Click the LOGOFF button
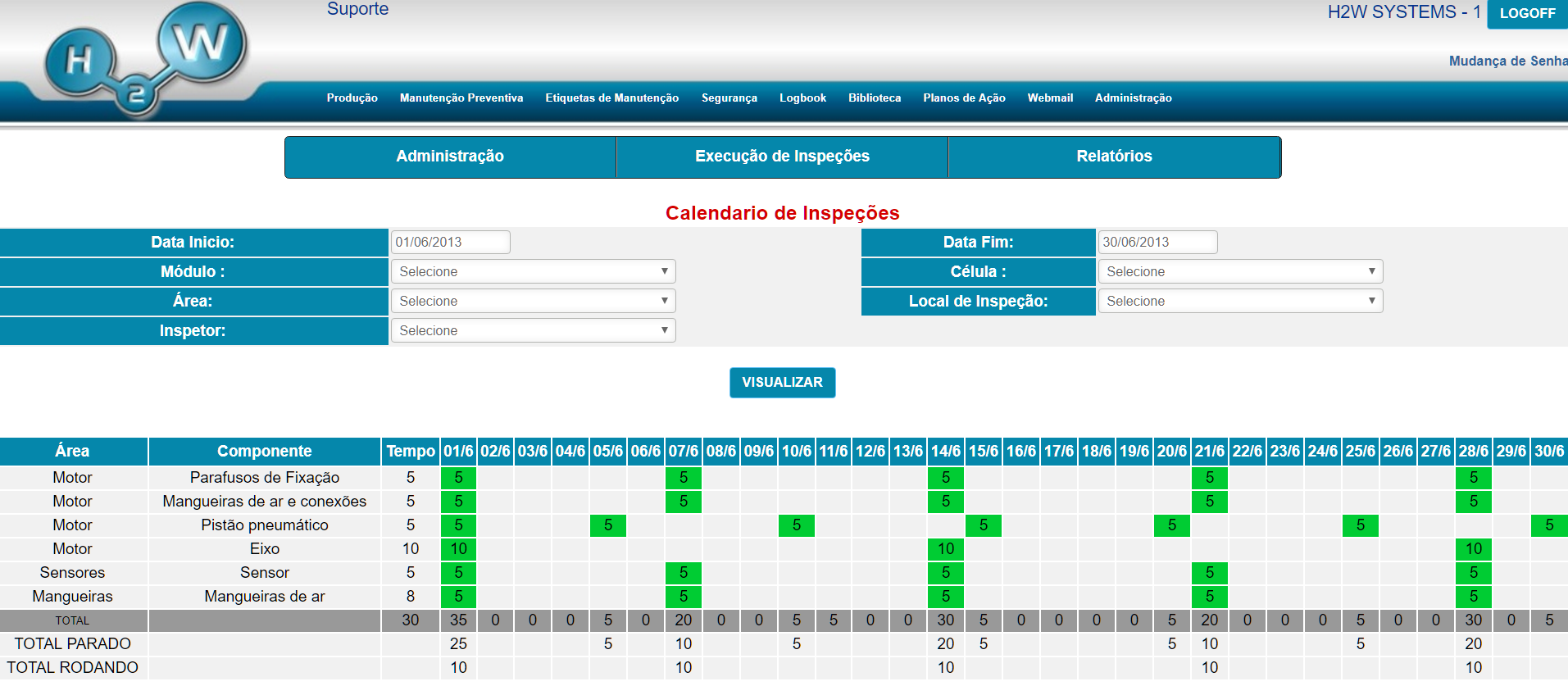The width and height of the screenshot is (1568, 686). 1526,14
